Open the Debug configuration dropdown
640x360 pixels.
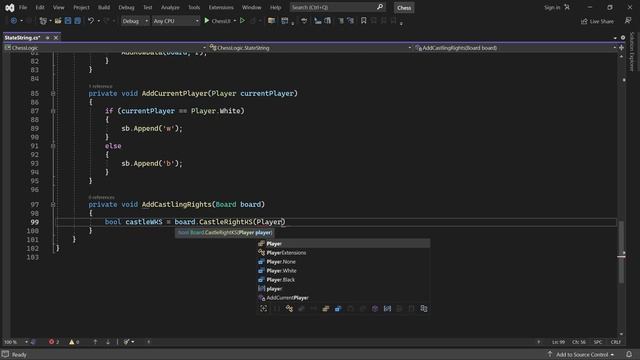click(135, 21)
